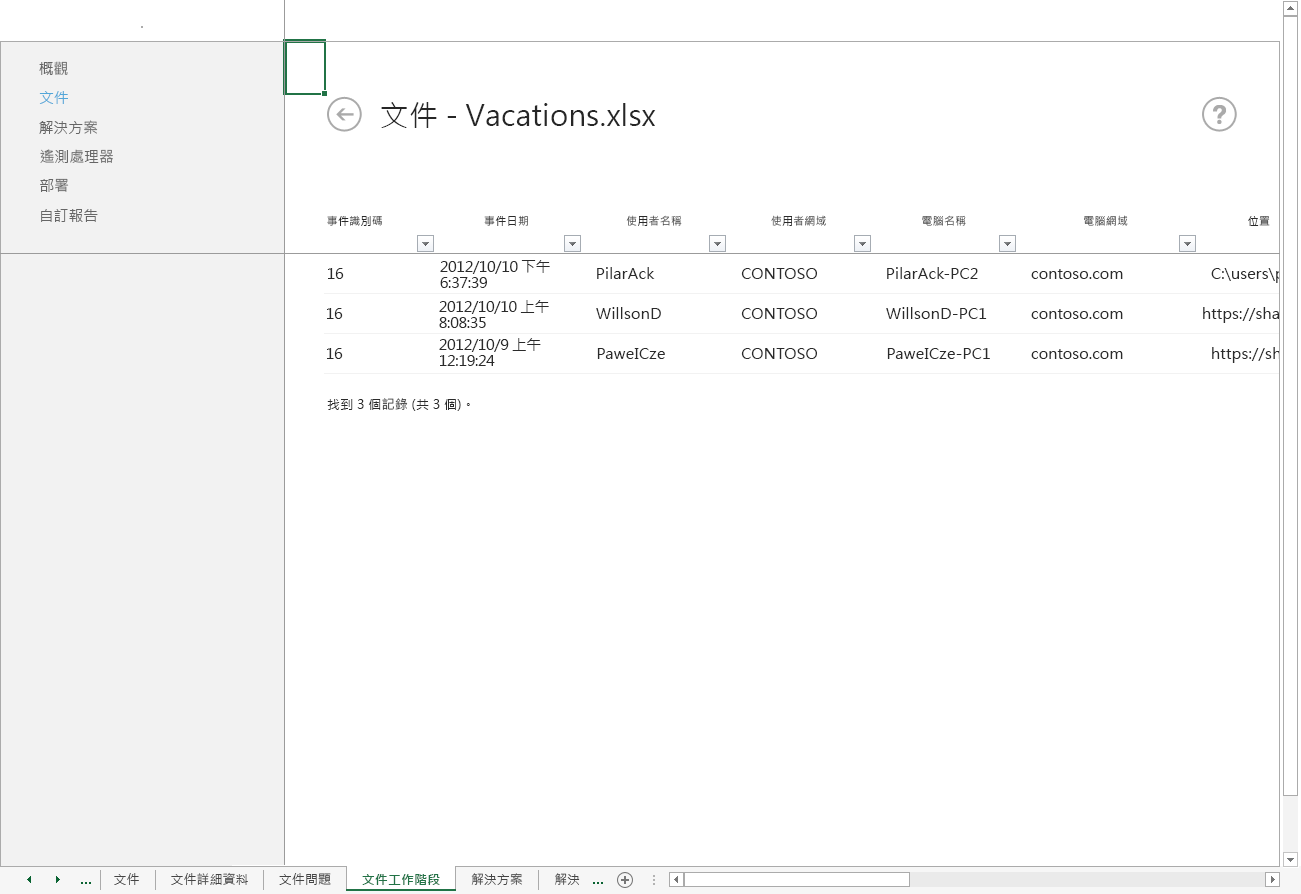Image resolution: width=1301 pixels, height=894 pixels.
Task: Click vertical scrollbar up arrow
Action: (1291, 8)
